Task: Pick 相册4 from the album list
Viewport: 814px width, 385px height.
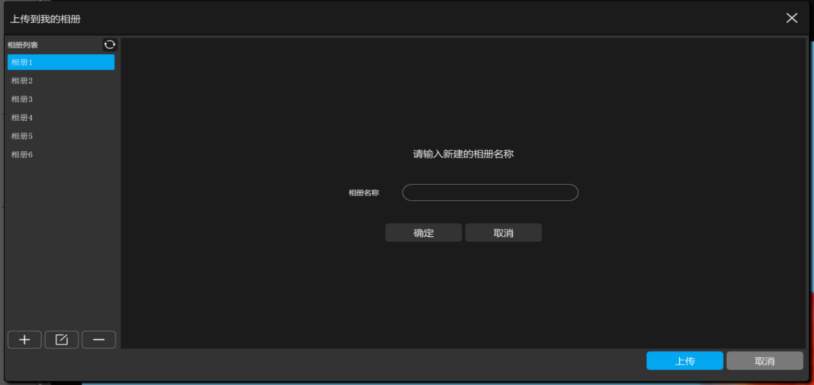Action: 61,118
